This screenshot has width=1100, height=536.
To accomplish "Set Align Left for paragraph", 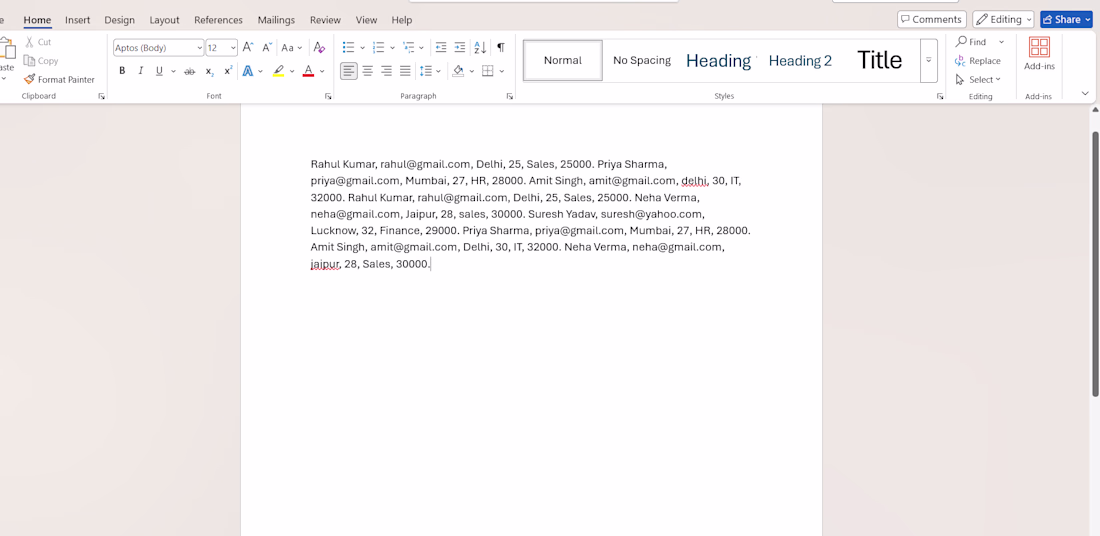I will pos(349,71).
